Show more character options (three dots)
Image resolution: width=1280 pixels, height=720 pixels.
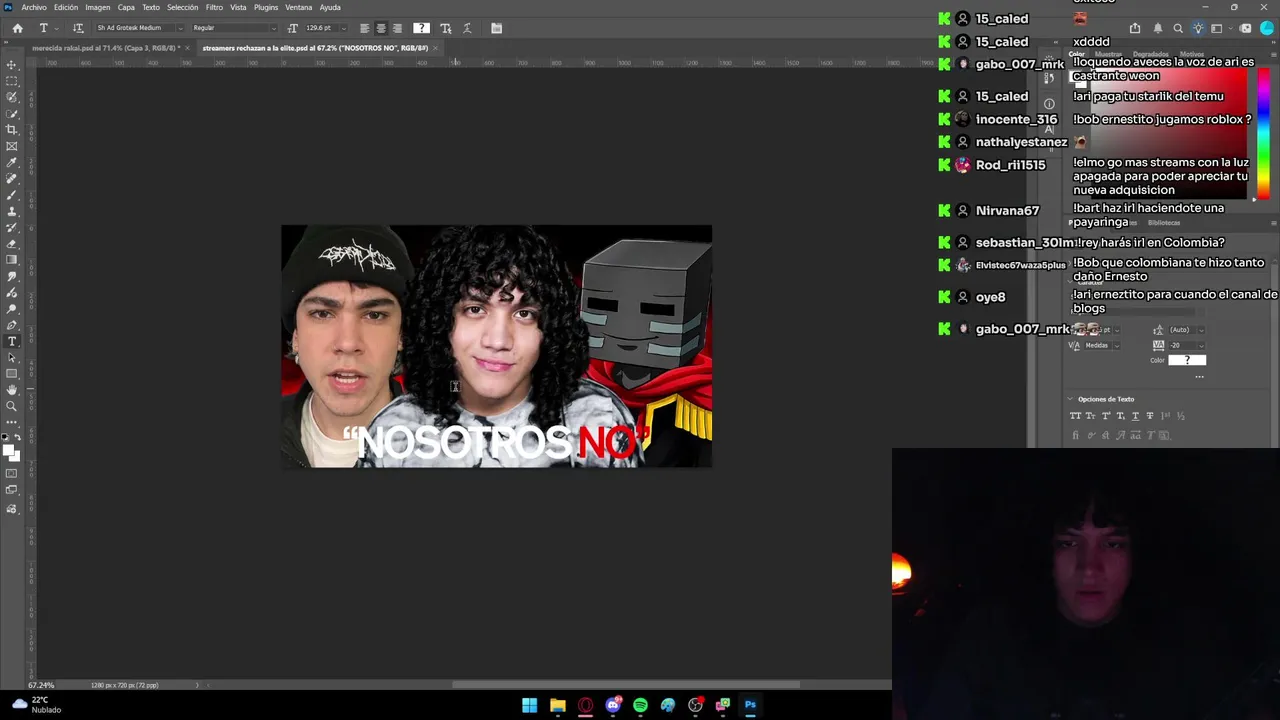click(1199, 377)
